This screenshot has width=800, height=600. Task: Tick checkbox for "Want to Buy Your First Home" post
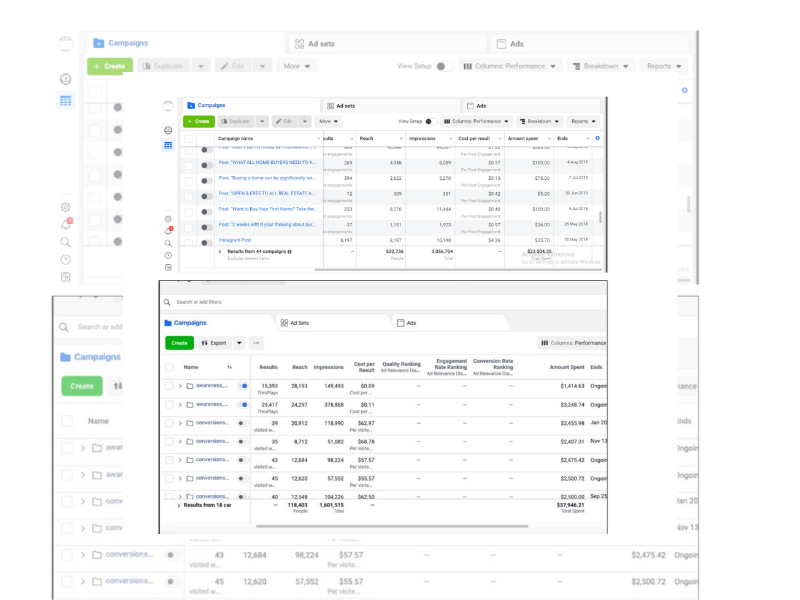click(x=188, y=210)
